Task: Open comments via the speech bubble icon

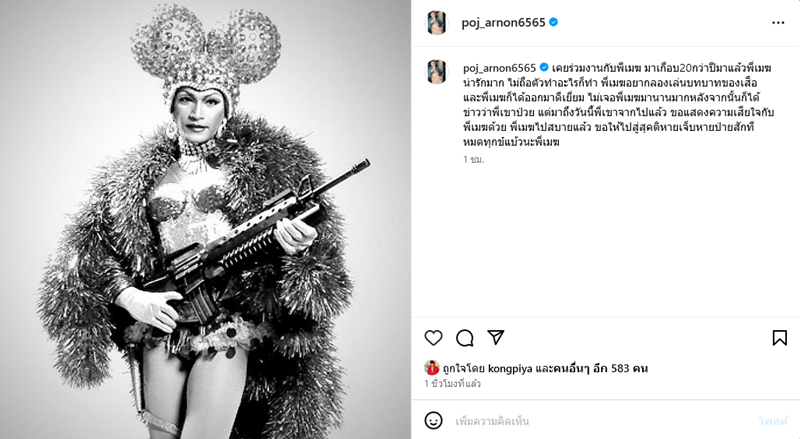Action: [x=465, y=338]
